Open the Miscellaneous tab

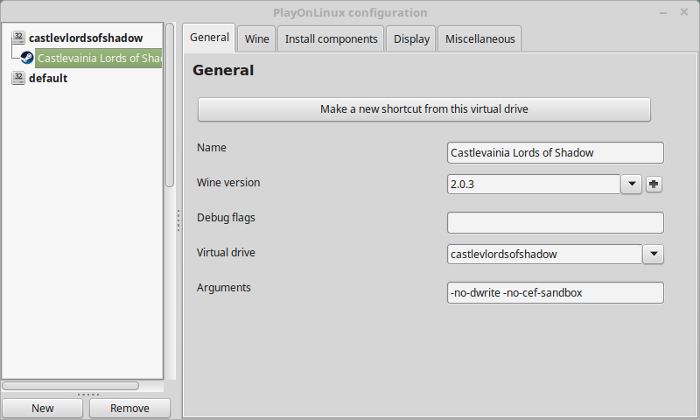click(x=479, y=39)
